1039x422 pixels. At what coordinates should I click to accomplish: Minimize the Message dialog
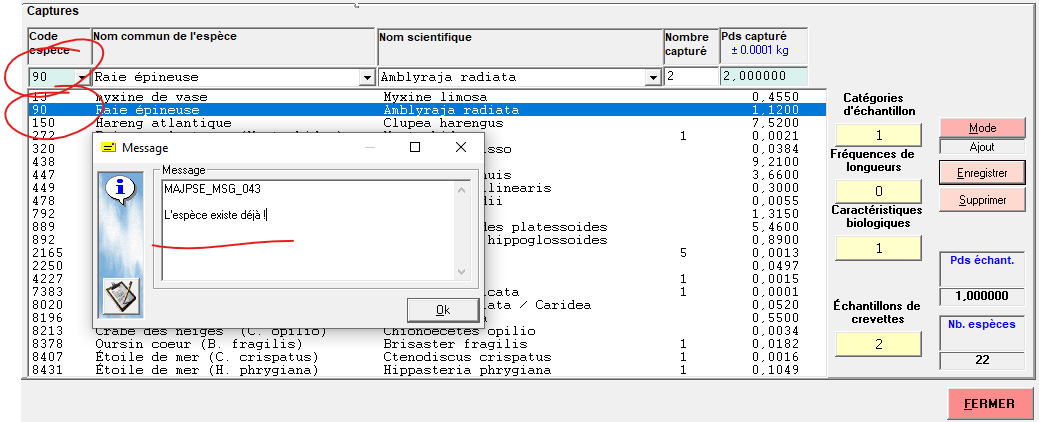[372, 147]
